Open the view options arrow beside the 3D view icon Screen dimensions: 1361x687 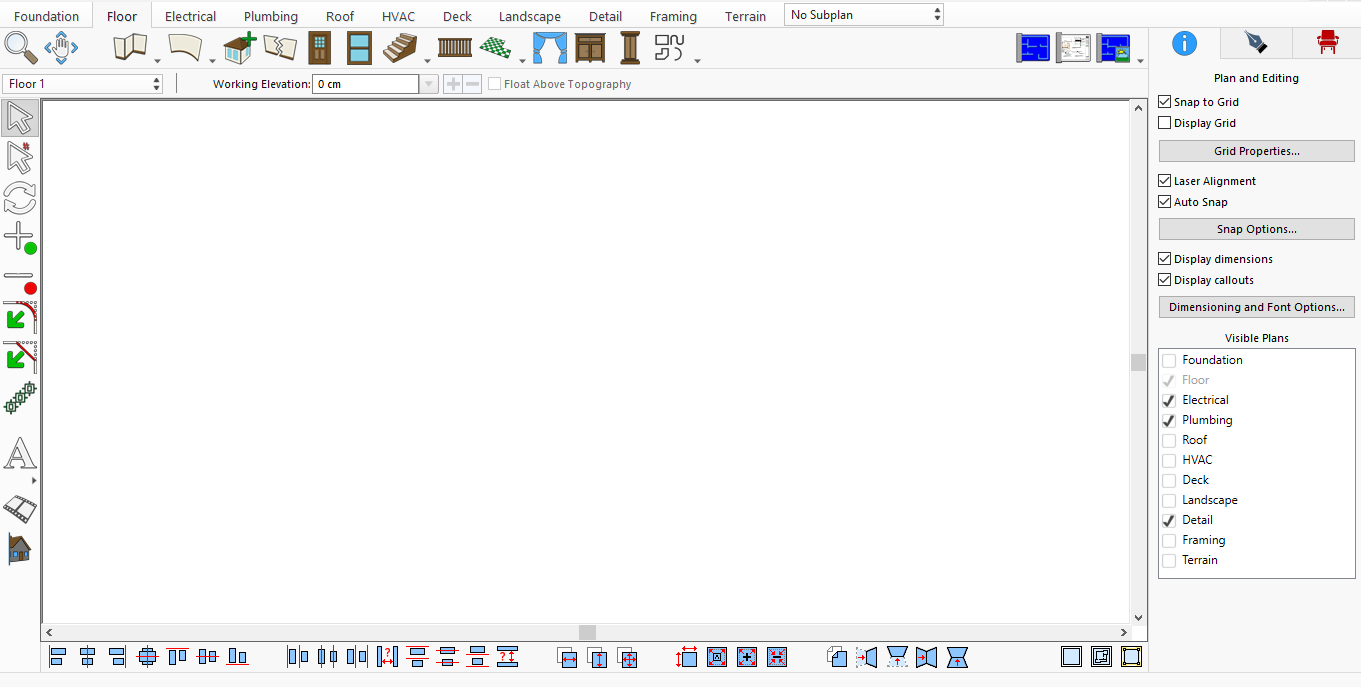(1140, 60)
